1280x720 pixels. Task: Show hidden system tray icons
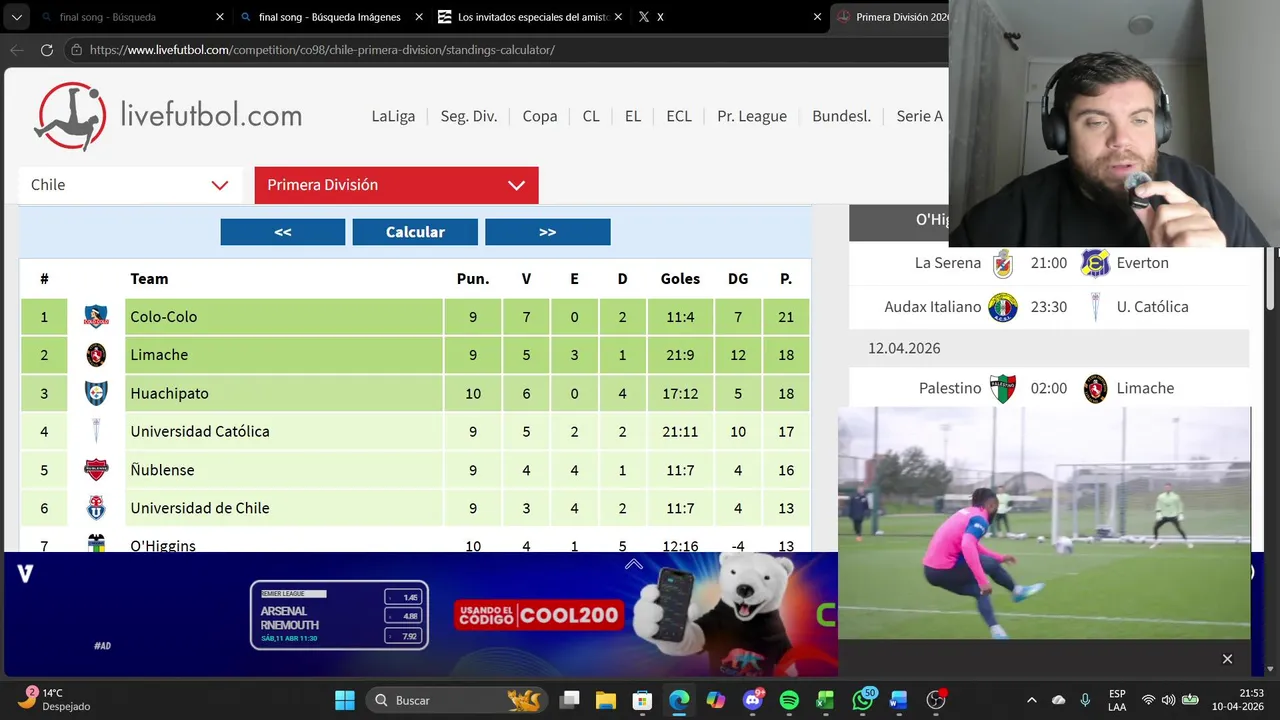coord(1032,700)
